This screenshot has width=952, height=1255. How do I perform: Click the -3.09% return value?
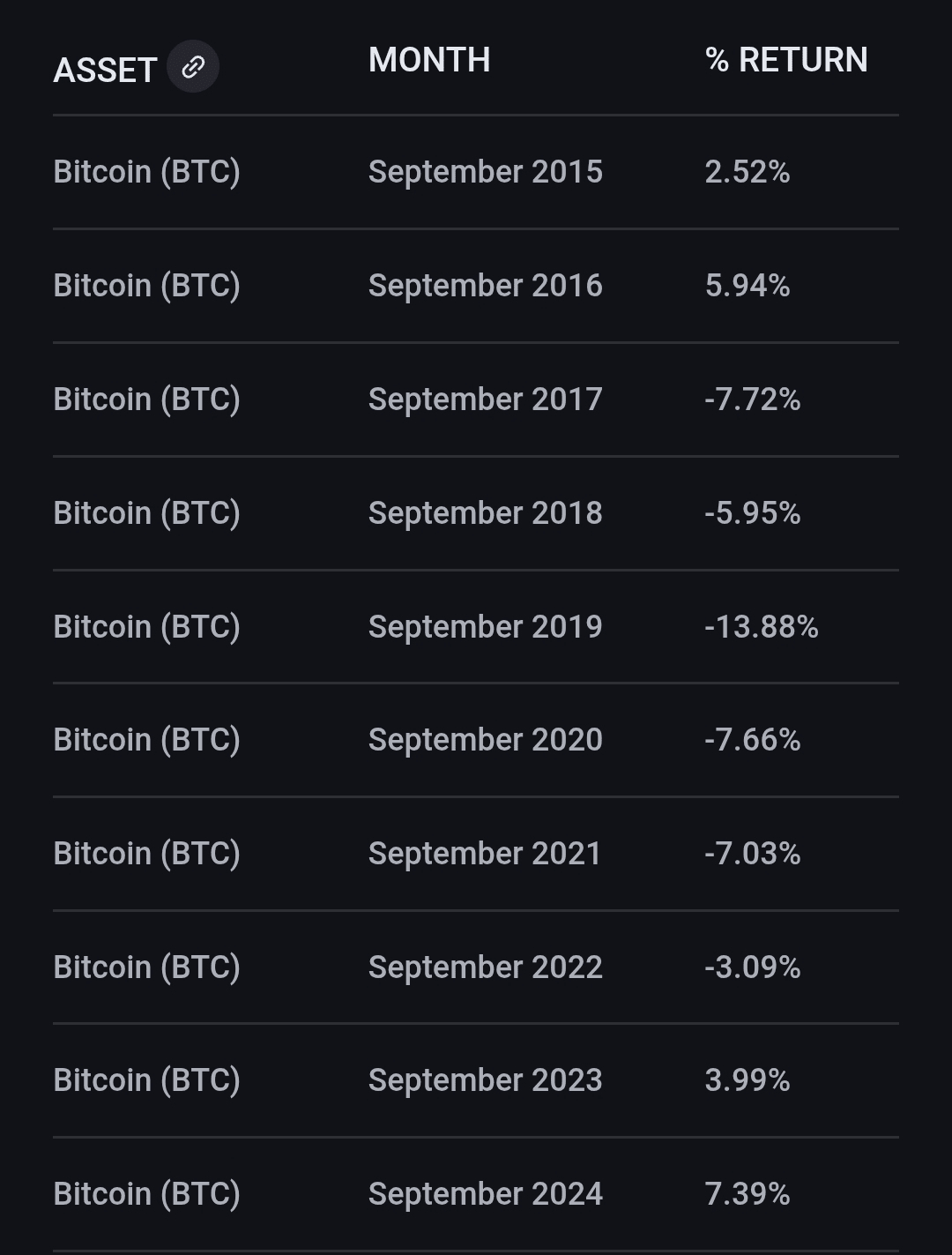pyautogui.click(x=753, y=967)
